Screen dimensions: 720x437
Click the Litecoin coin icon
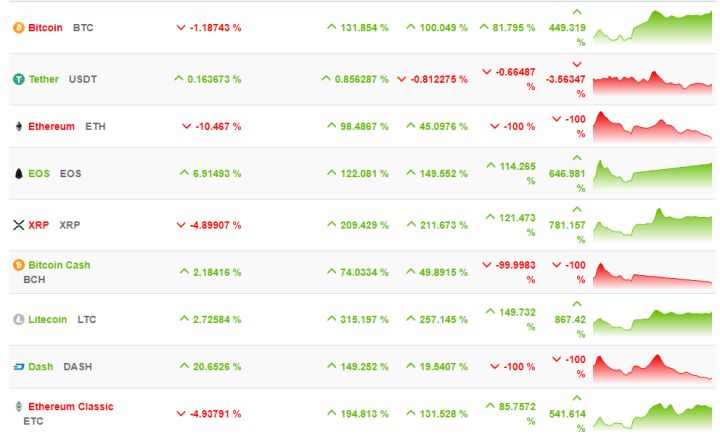click(18, 320)
